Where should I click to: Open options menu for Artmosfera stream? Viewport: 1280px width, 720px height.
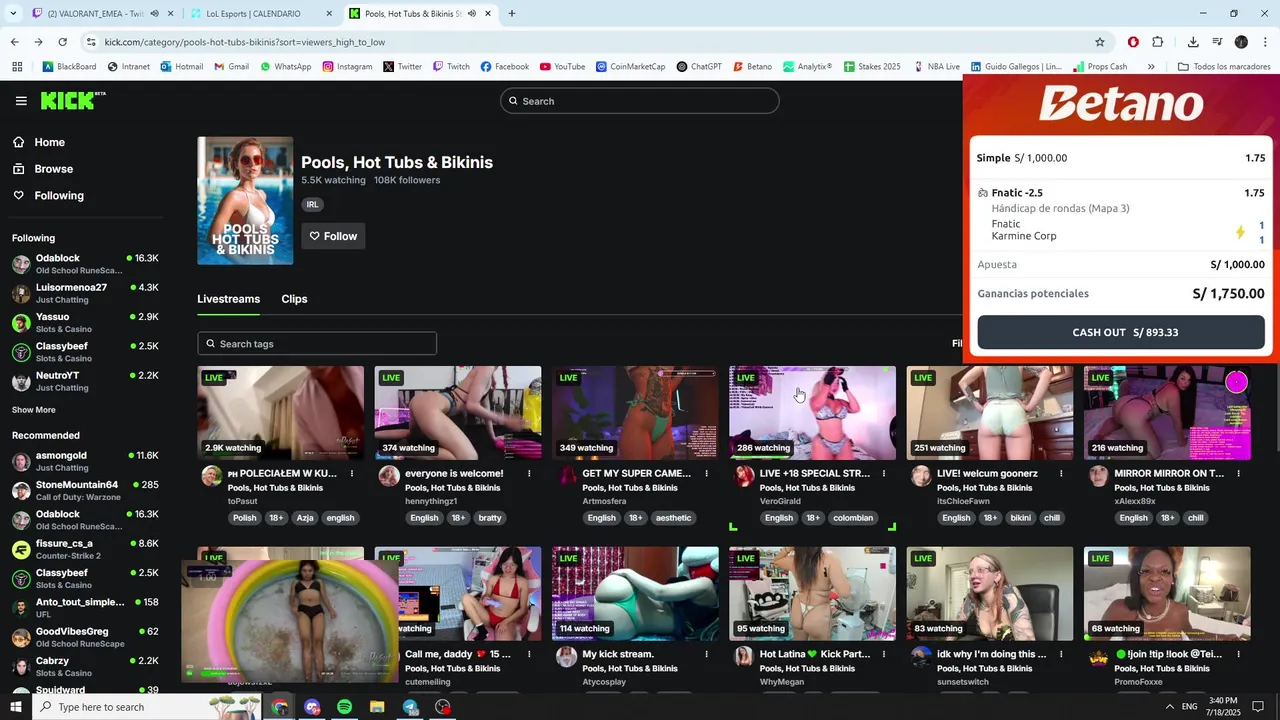[x=707, y=474]
